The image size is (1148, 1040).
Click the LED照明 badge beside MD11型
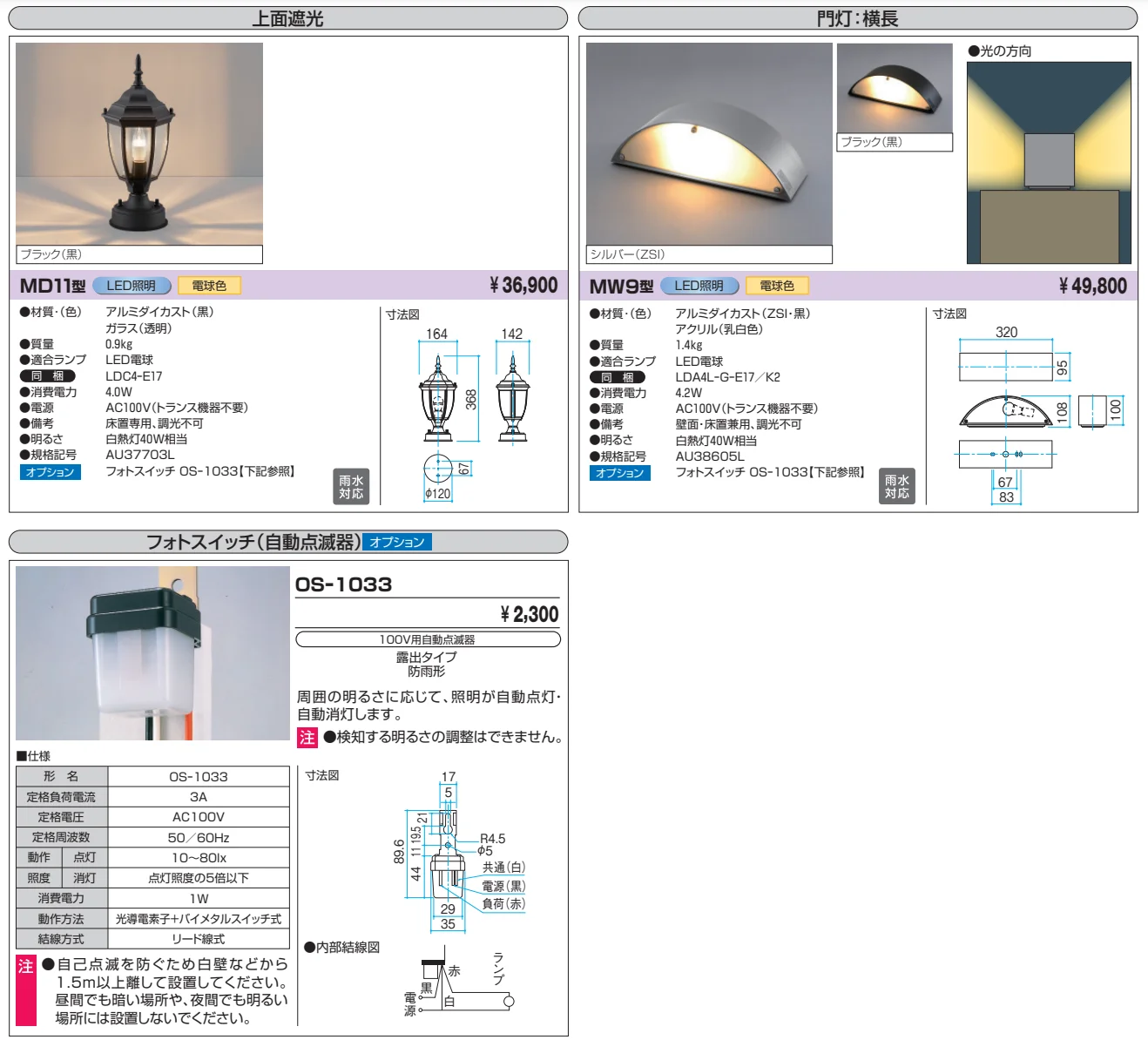tap(132, 286)
